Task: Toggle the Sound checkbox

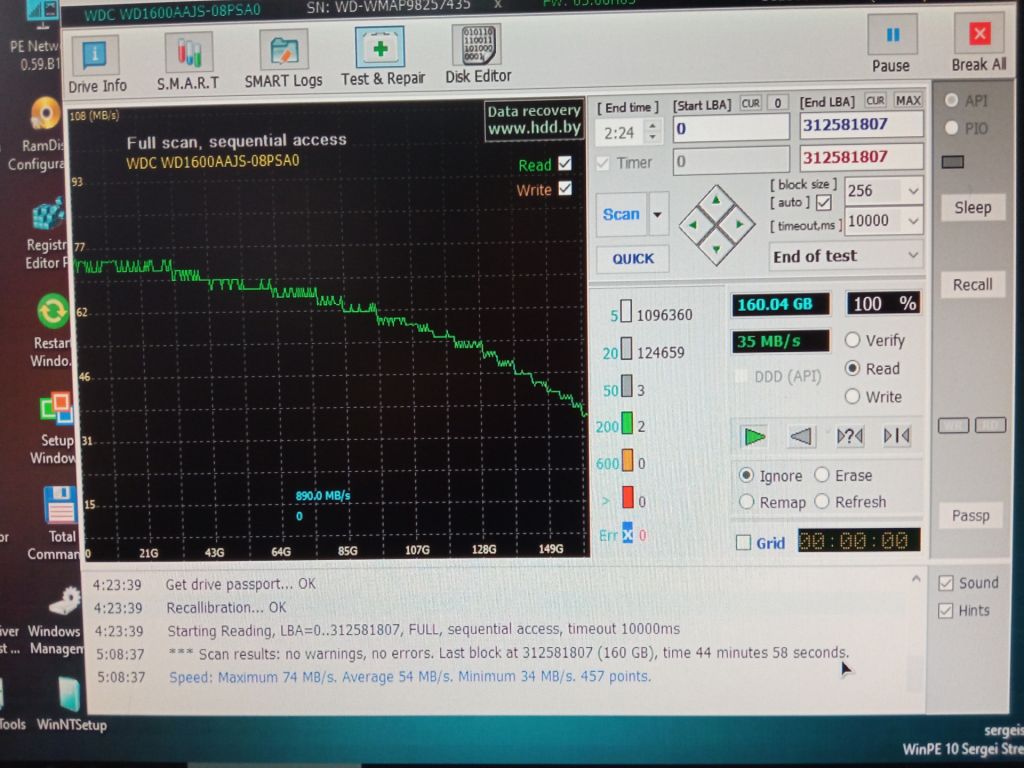Action: click(x=946, y=583)
